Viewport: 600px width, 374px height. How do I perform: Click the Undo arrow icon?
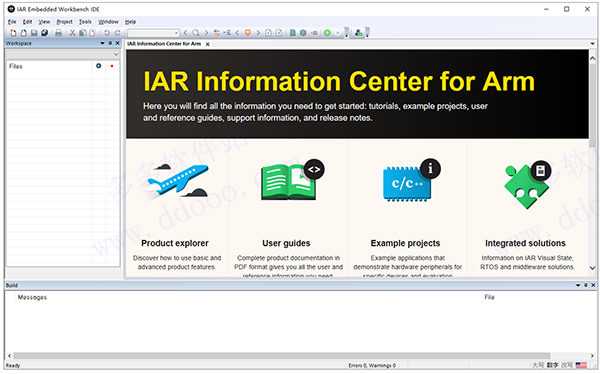[x=107, y=33]
